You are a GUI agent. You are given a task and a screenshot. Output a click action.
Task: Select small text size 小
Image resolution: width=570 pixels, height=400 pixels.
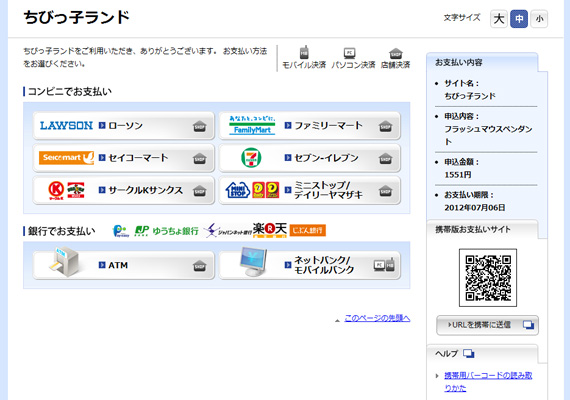pos(539,19)
